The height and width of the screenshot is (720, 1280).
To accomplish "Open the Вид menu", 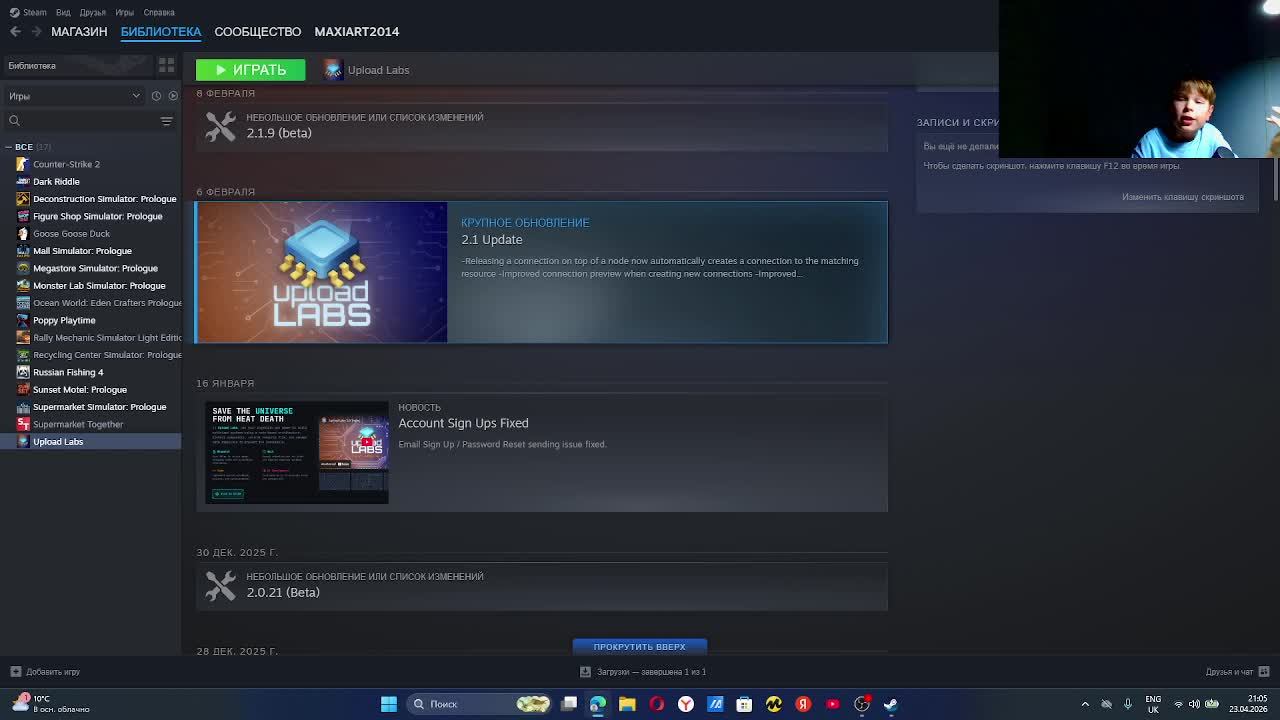I will [63, 12].
